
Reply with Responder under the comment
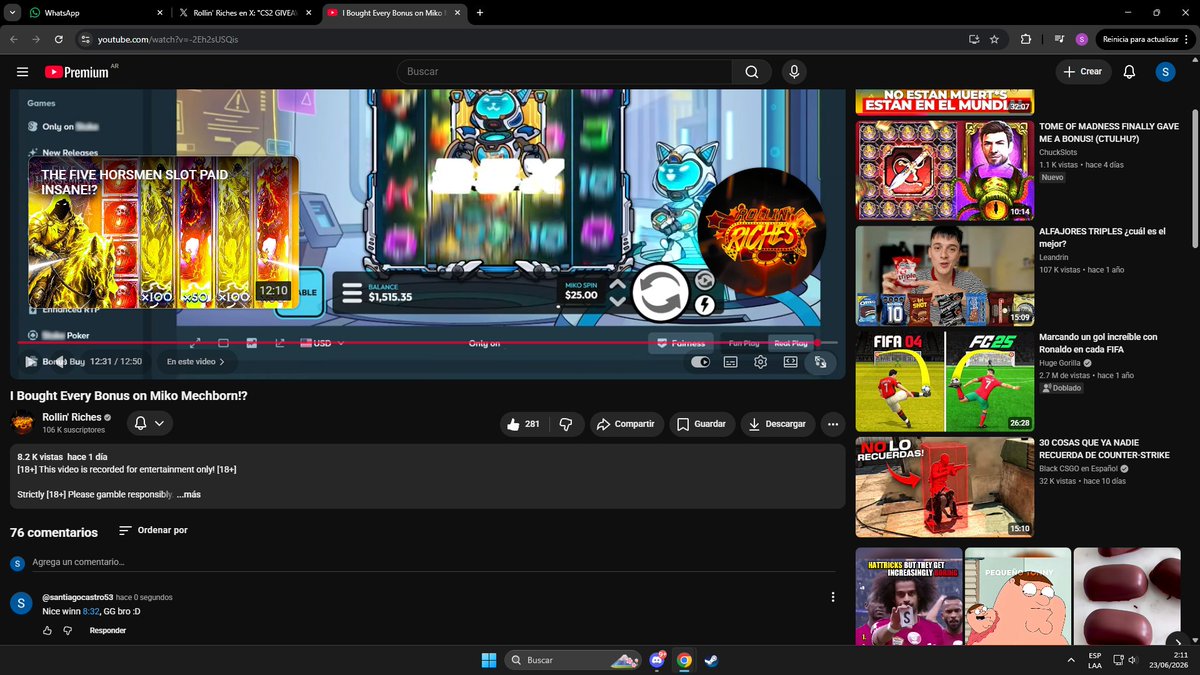[x=108, y=631]
